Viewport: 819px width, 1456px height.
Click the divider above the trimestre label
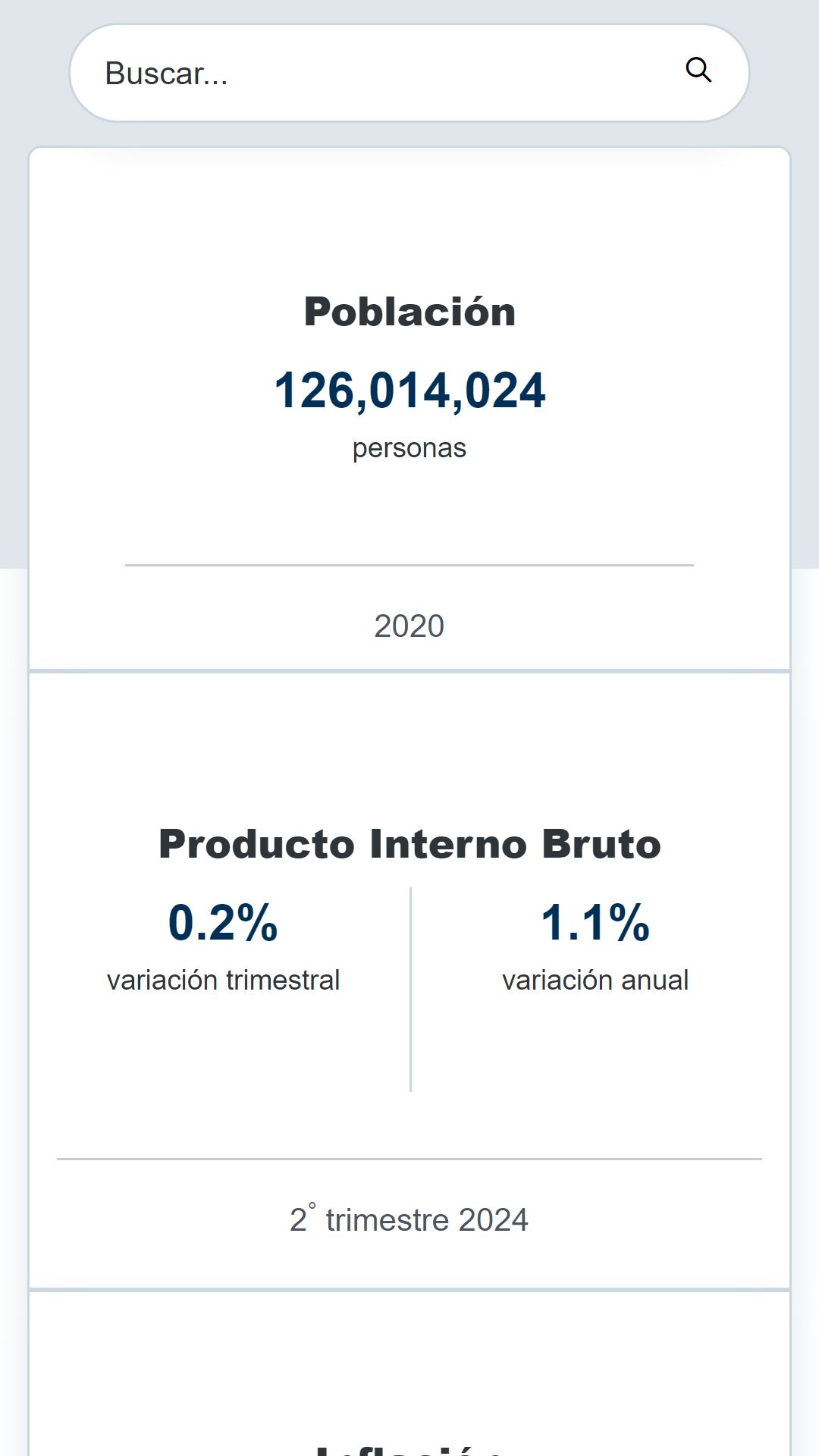click(x=409, y=1159)
